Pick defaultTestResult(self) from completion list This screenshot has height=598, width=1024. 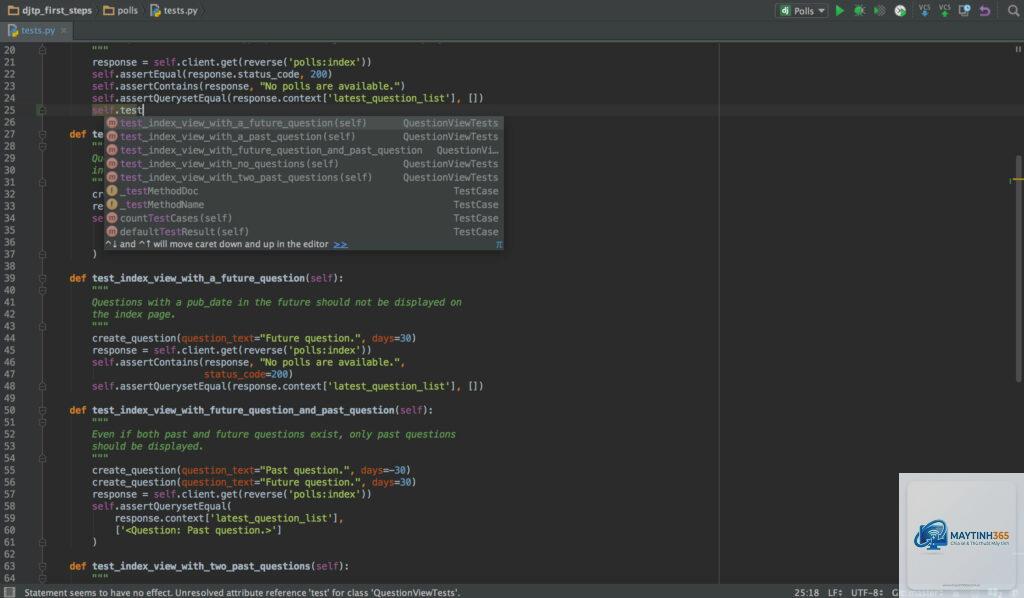(x=304, y=232)
